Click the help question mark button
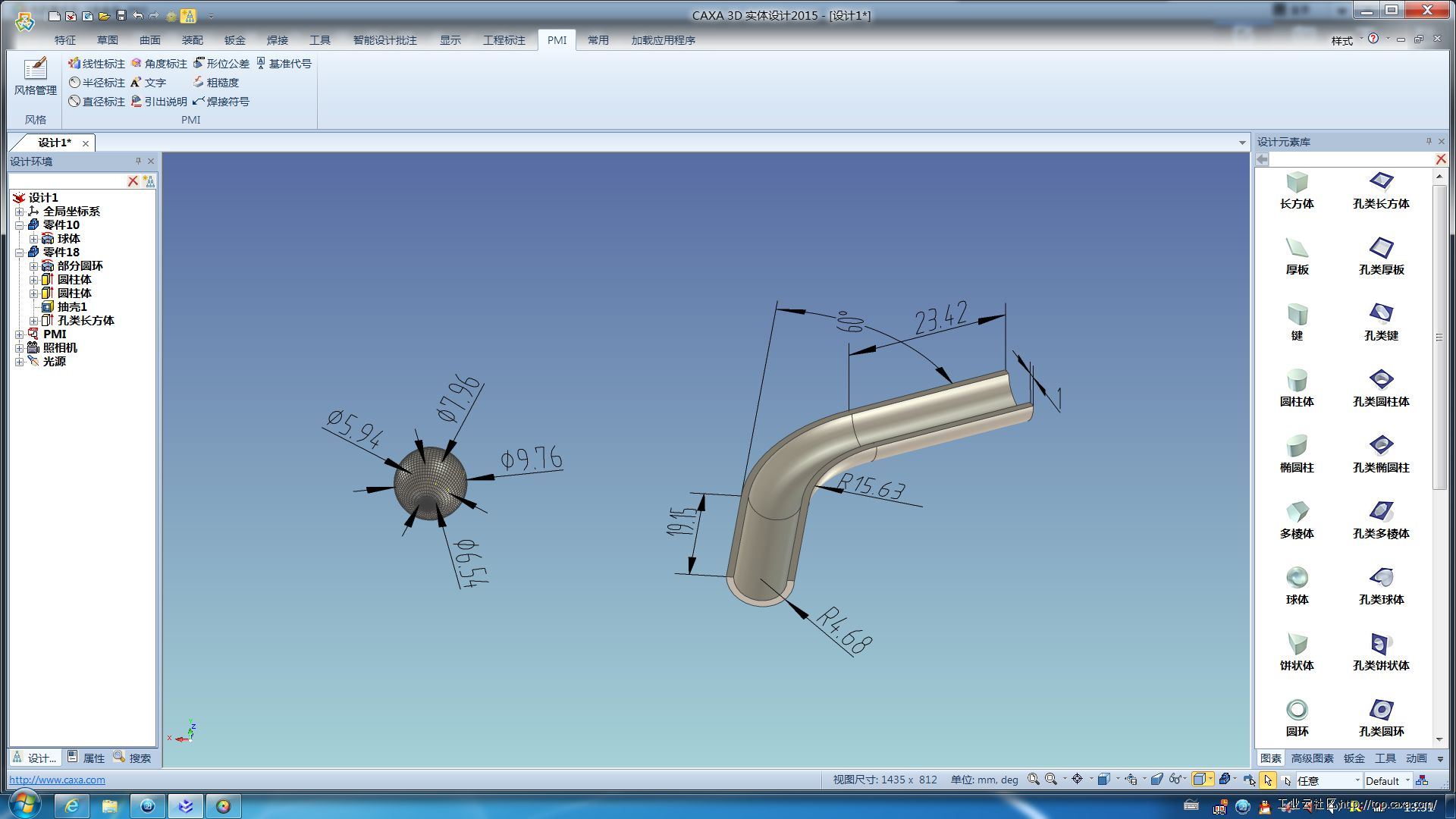The height and width of the screenshot is (819, 1456). [x=1373, y=39]
